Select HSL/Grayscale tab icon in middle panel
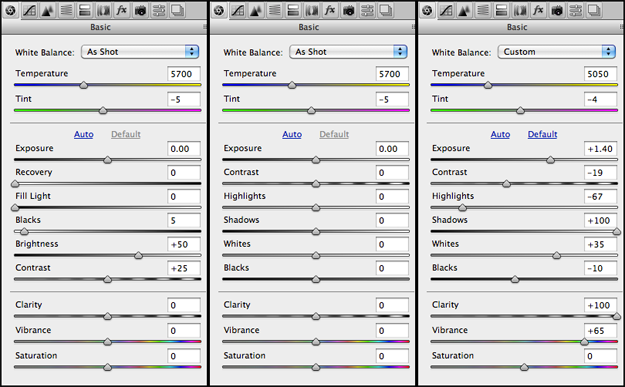The image size is (625, 387). 274,10
